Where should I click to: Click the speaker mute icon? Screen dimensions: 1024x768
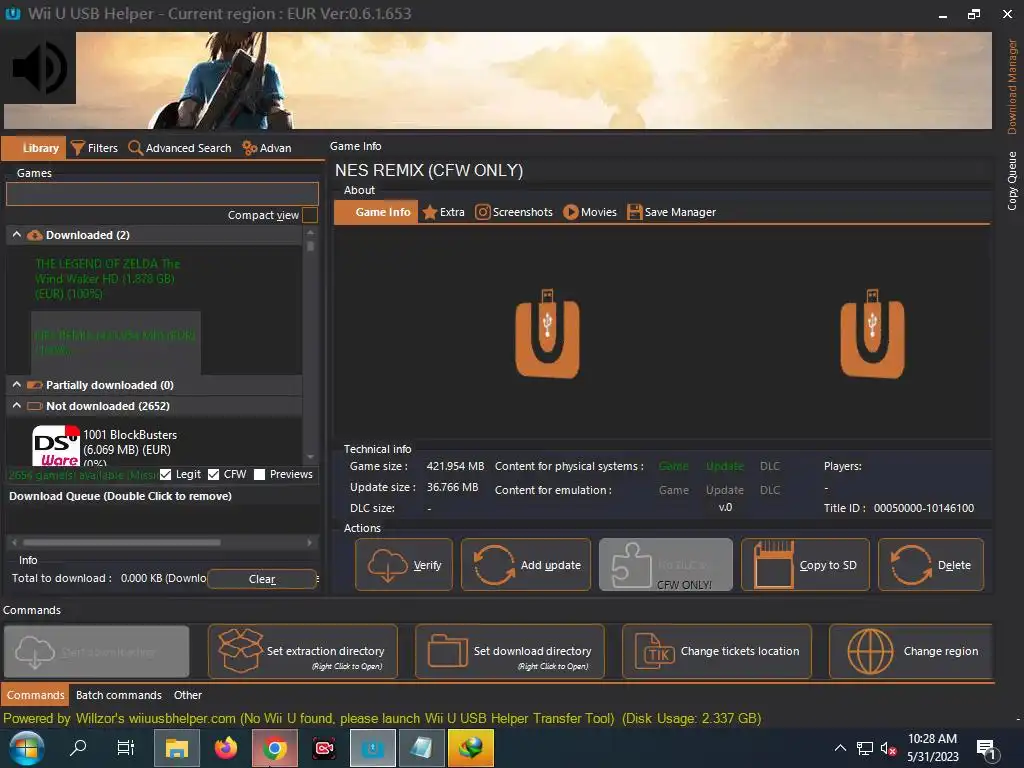[39, 68]
